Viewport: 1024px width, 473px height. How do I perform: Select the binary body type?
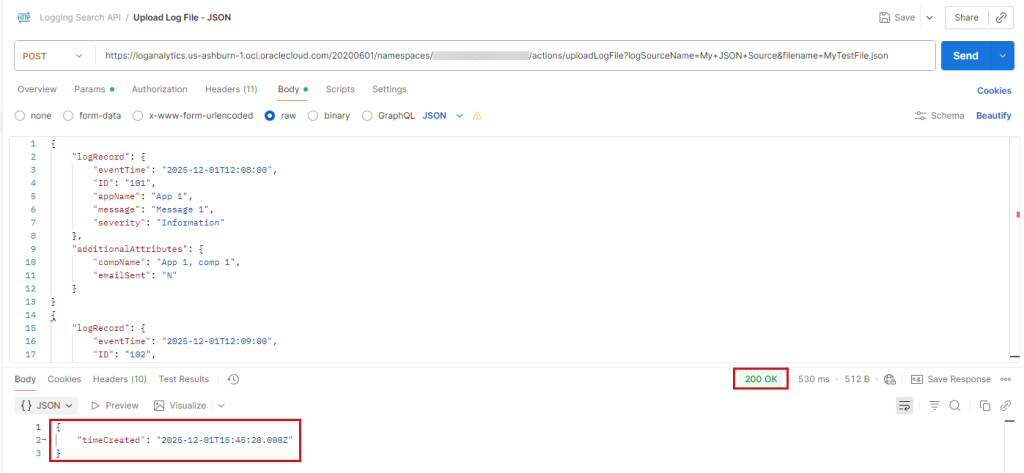pos(313,116)
